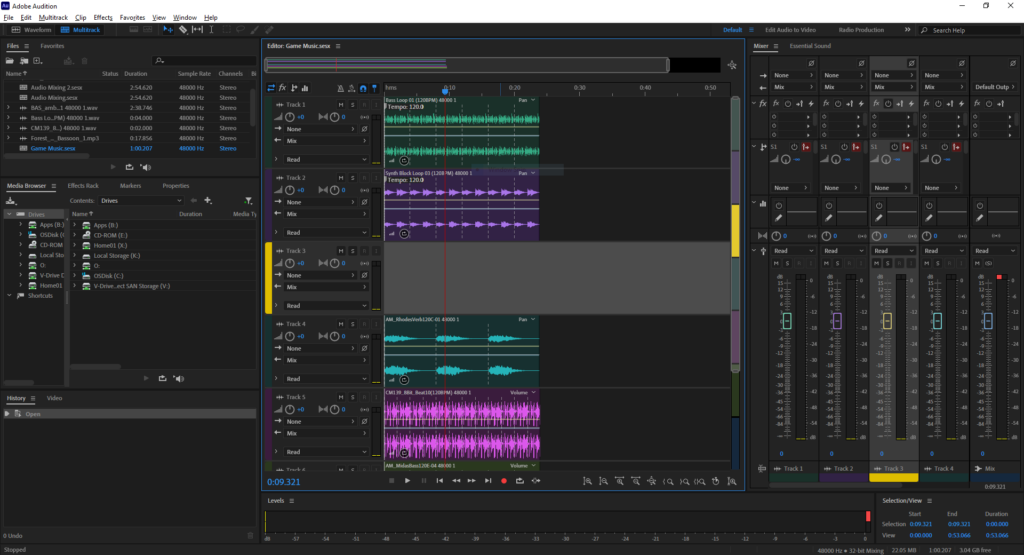Select the Radio Production workspace

tap(861, 30)
